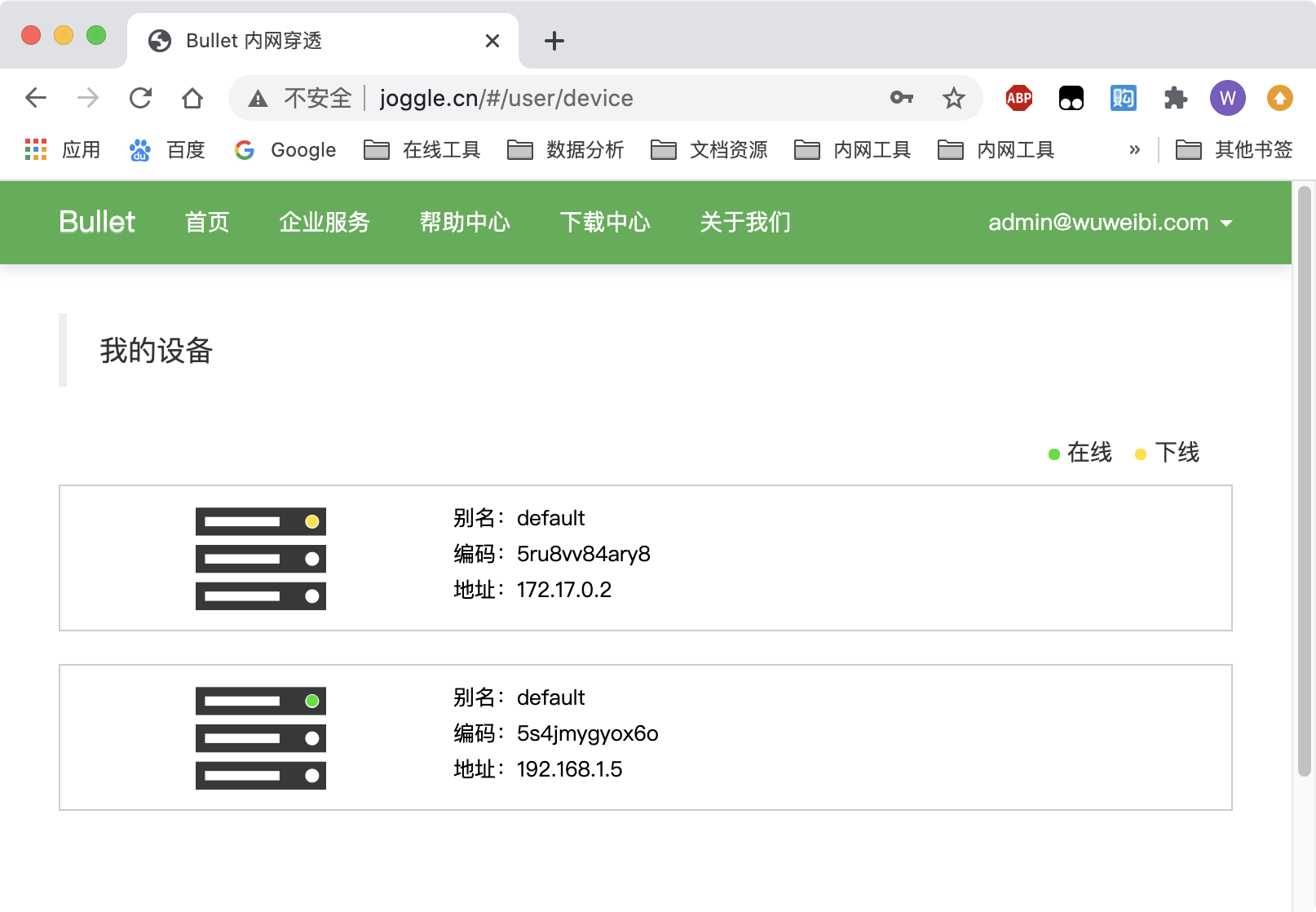Click the 我的设备 heading
The image size is (1316, 912).
coord(157,351)
